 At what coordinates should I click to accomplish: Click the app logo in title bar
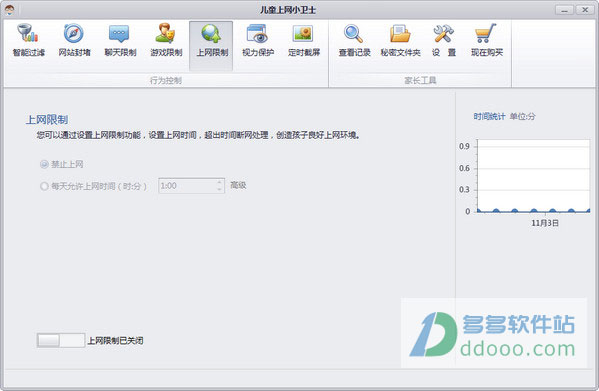coord(9,10)
